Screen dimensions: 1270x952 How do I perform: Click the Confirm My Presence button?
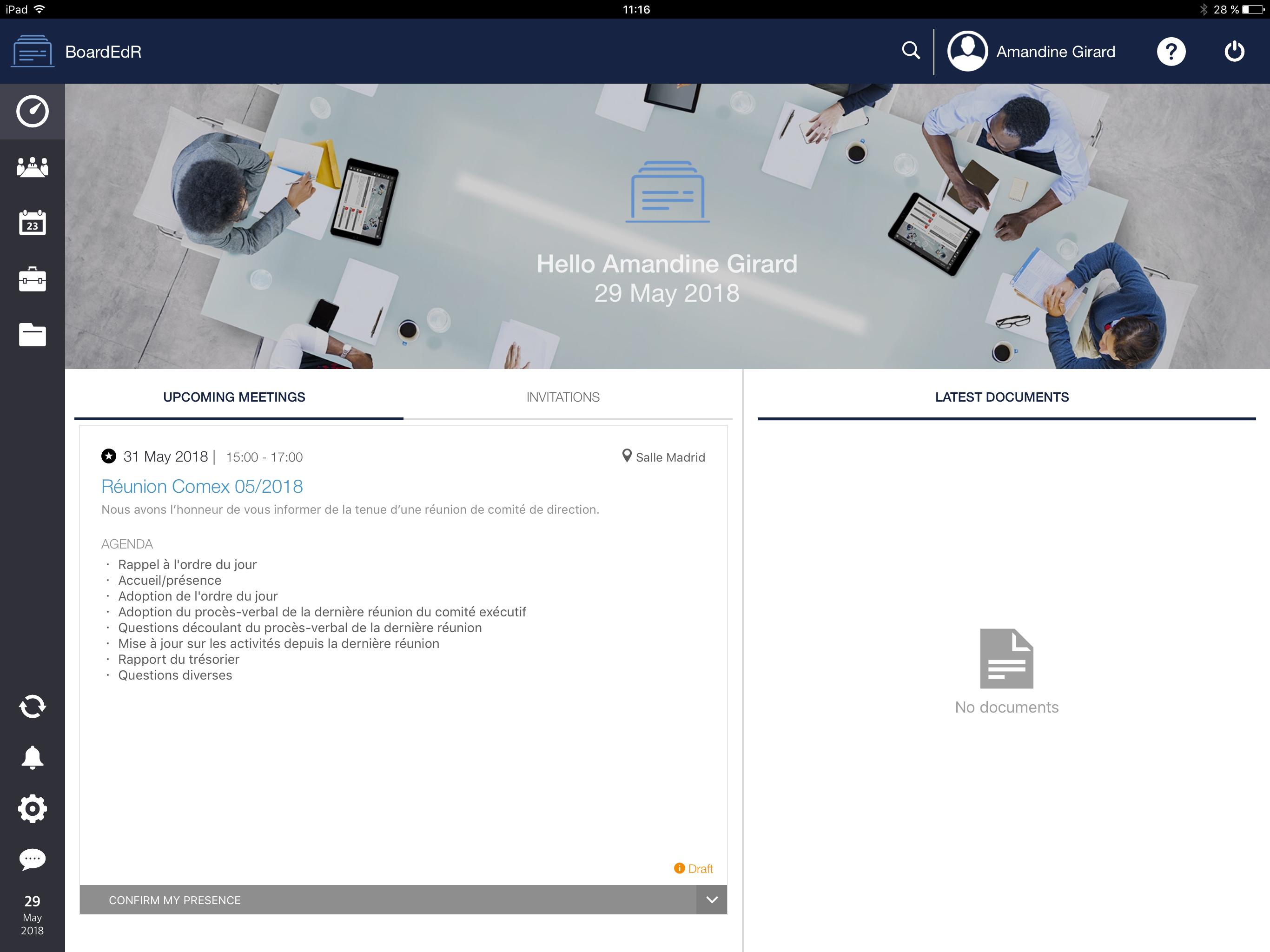(x=388, y=900)
